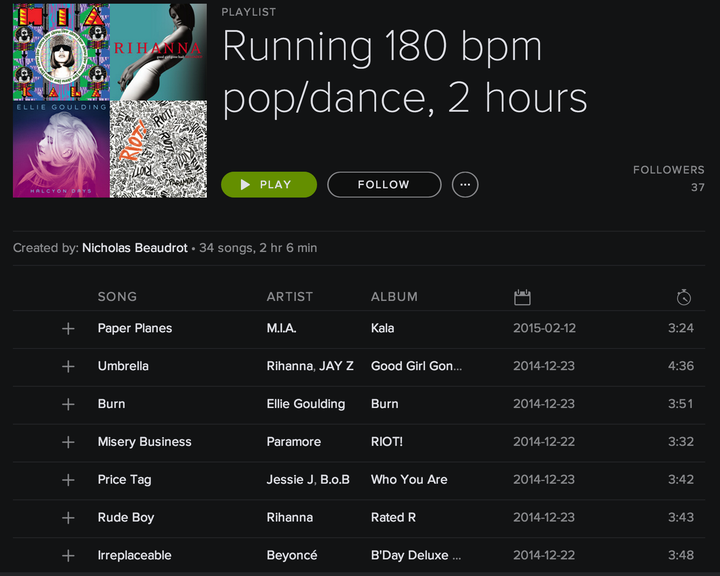Click the M.I.A. Kala album cover thumbnail

(61, 52)
